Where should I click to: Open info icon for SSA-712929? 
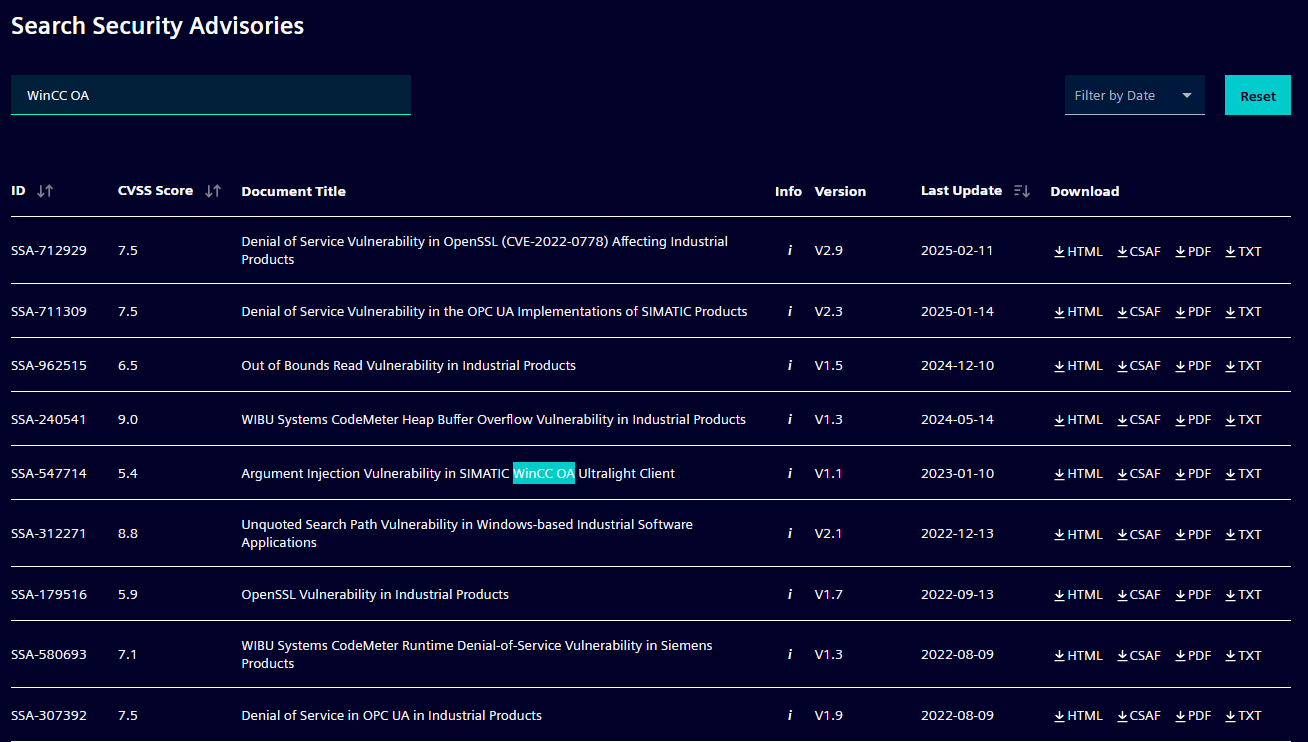click(789, 251)
